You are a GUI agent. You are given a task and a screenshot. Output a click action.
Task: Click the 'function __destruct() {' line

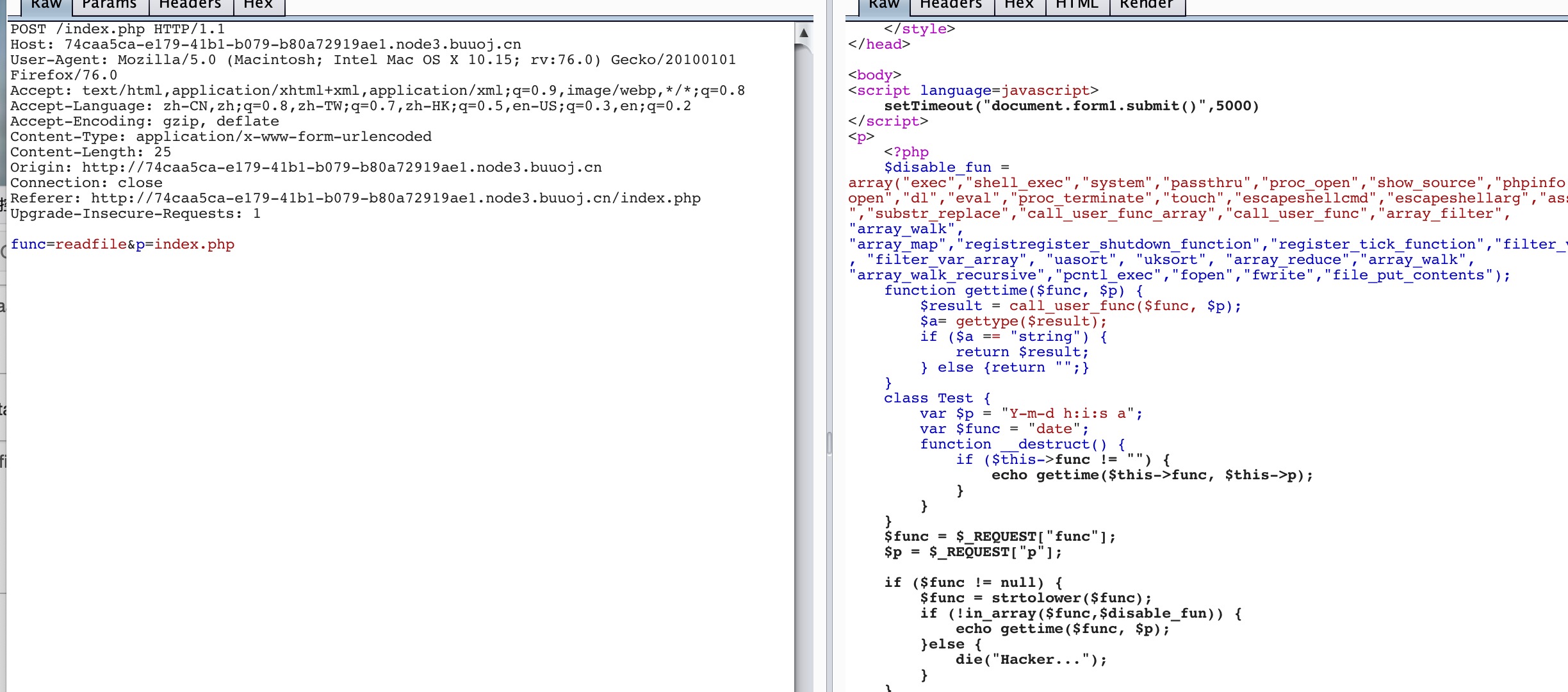1023,445
